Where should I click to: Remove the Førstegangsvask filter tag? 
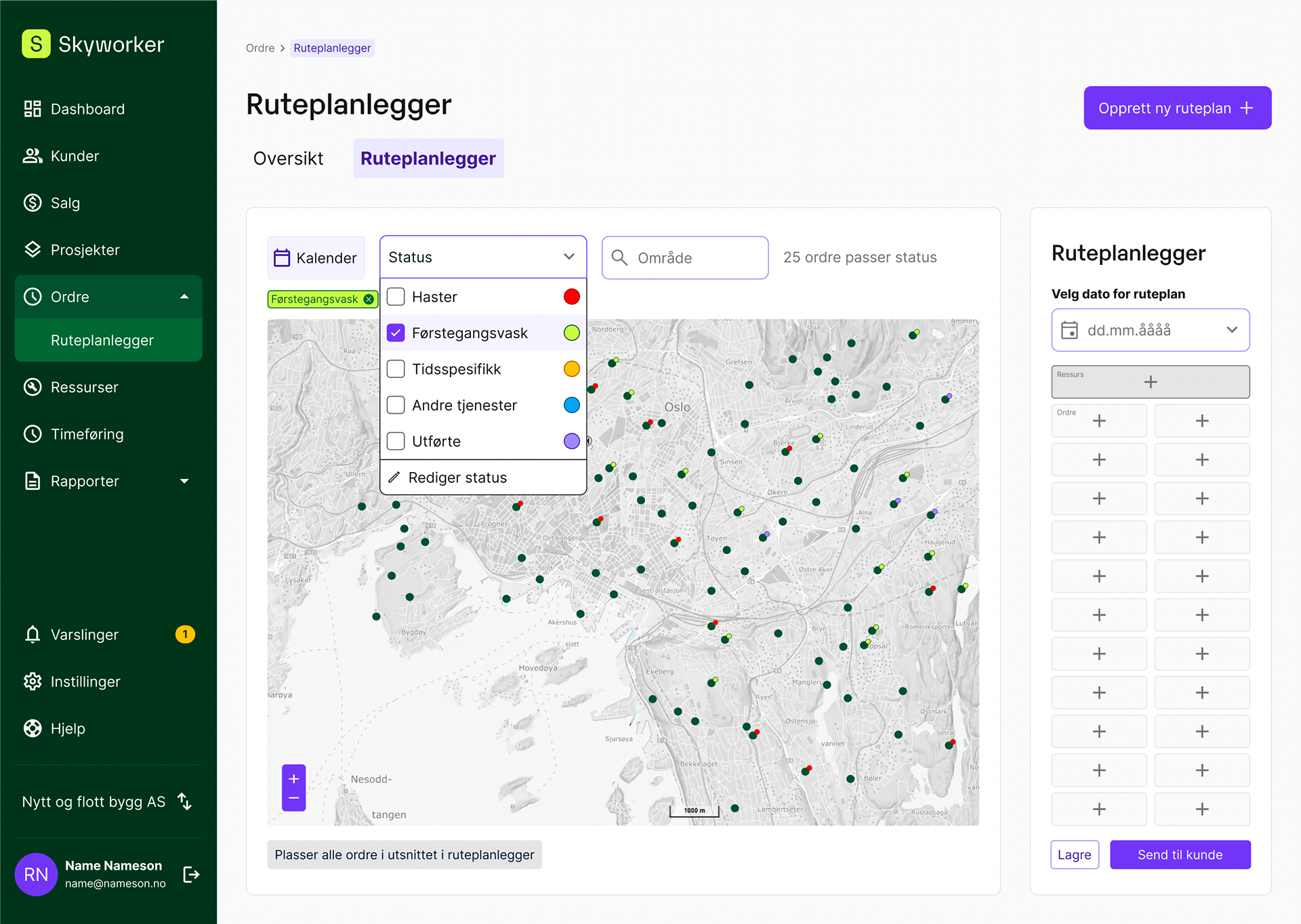pos(369,299)
